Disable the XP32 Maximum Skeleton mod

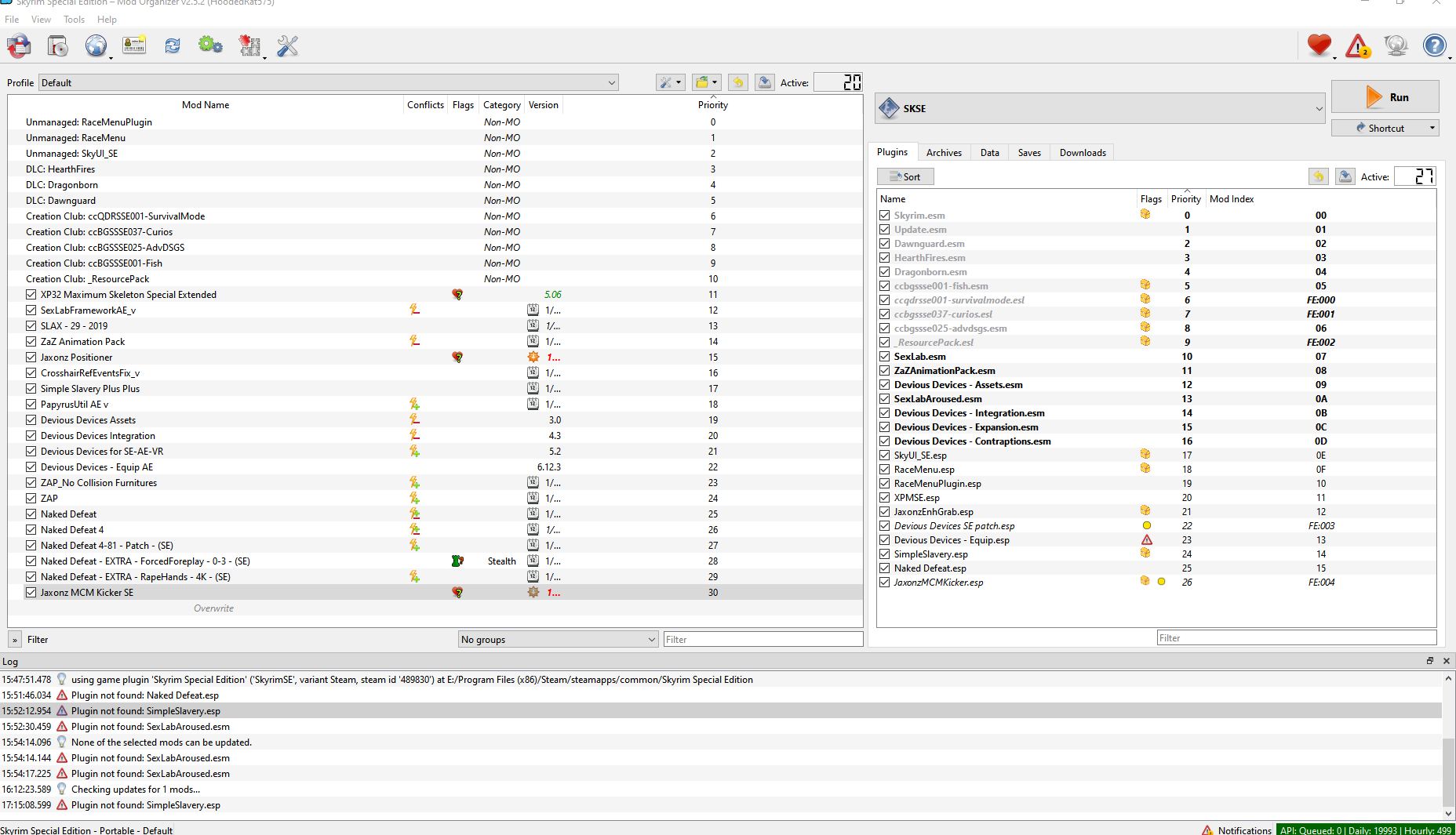tap(31, 294)
